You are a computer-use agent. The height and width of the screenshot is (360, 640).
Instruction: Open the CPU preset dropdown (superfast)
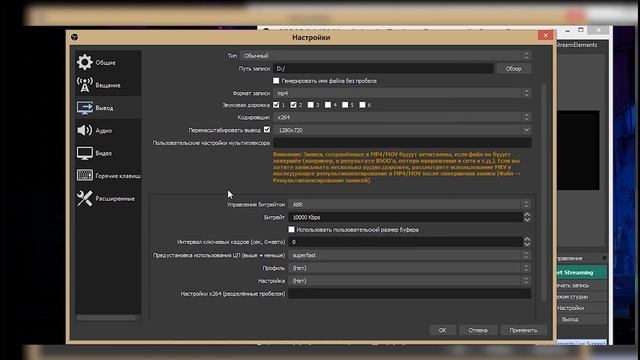409,255
